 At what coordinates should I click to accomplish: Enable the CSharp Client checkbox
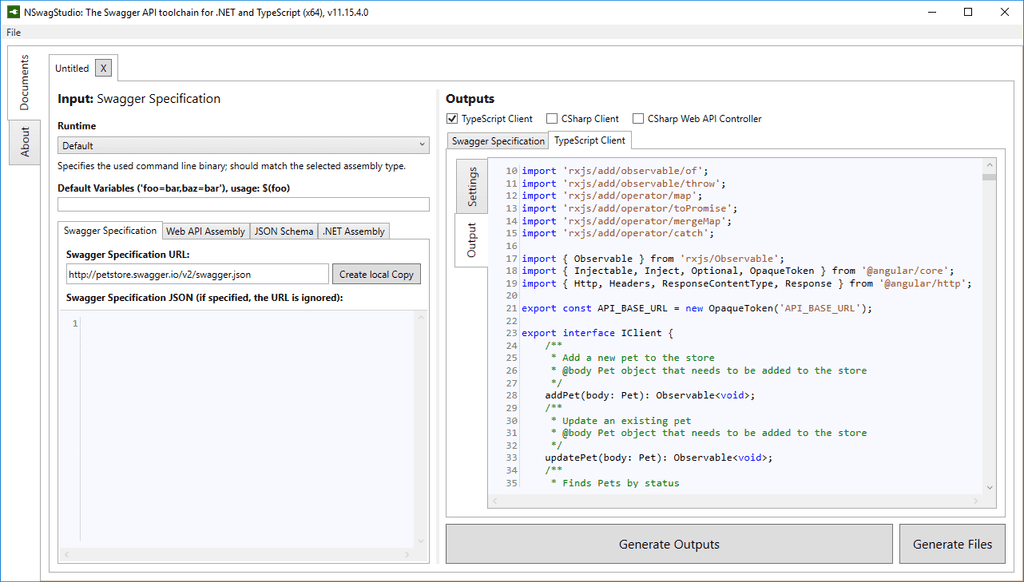coord(552,119)
